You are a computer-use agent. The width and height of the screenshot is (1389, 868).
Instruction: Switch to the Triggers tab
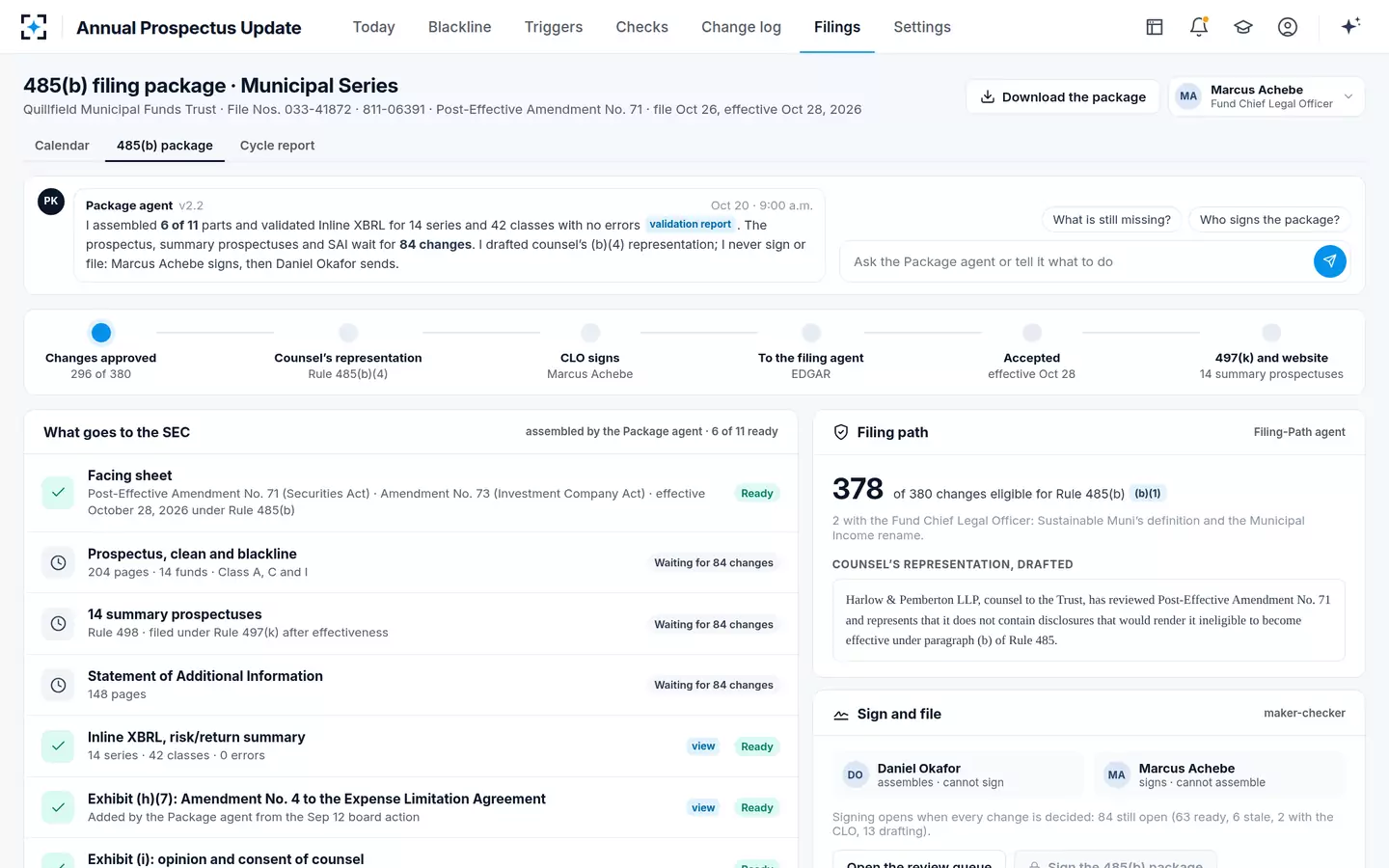click(x=554, y=27)
